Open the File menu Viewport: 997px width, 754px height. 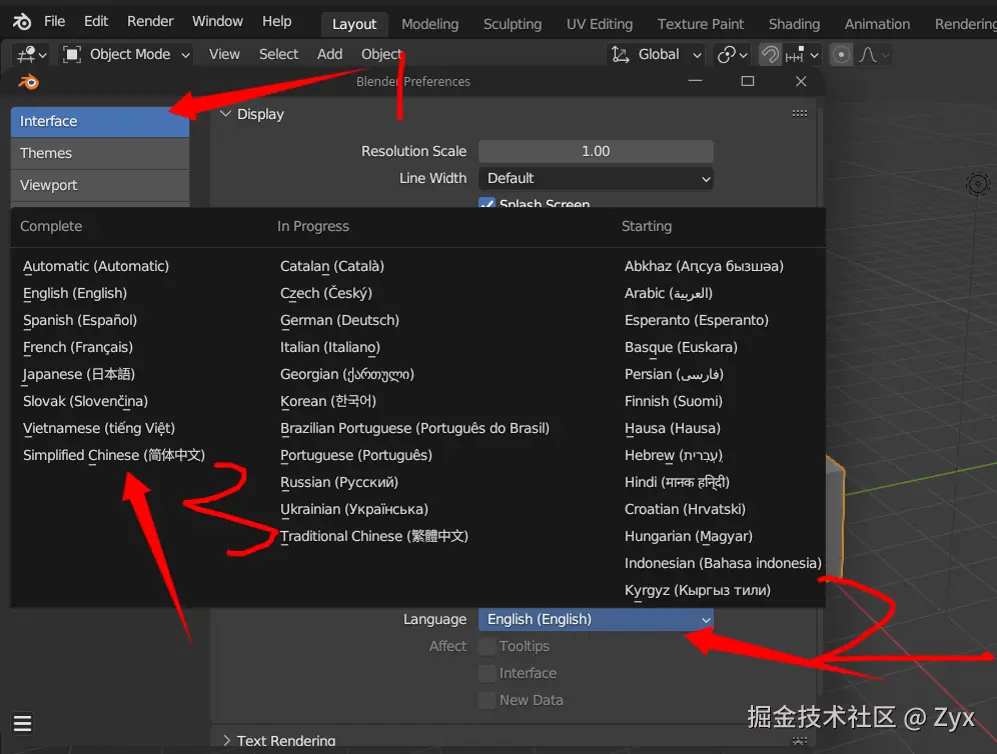point(54,22)
